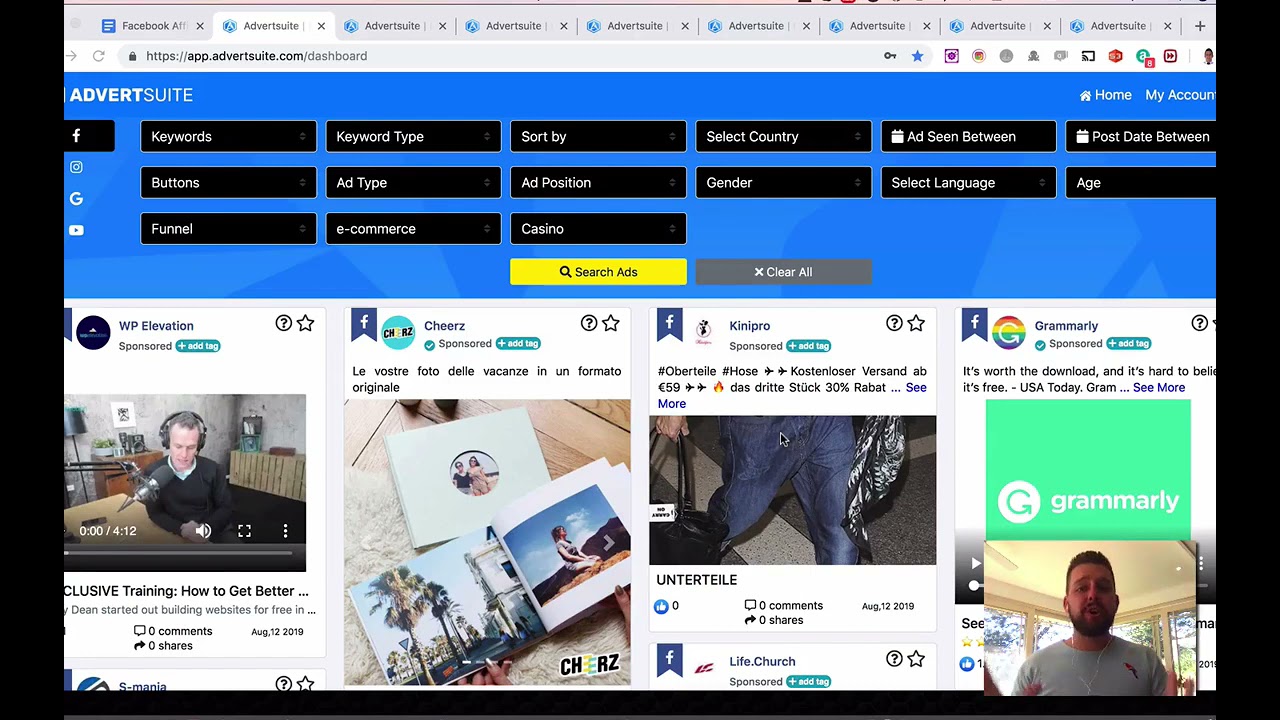Open the Select Language dropdown
The image size is (1280, 720).
coord(968,183)
